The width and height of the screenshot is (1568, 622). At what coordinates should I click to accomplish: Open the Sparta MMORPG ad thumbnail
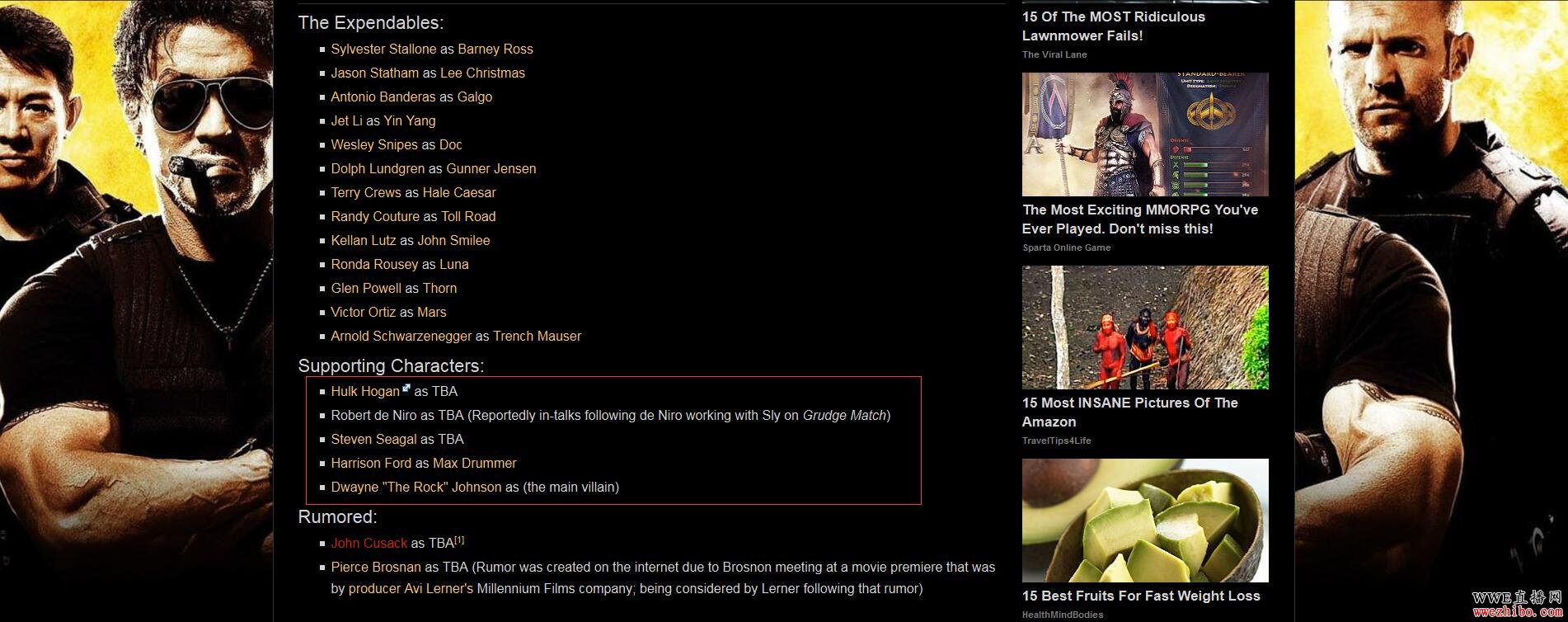coord(1145,134)
